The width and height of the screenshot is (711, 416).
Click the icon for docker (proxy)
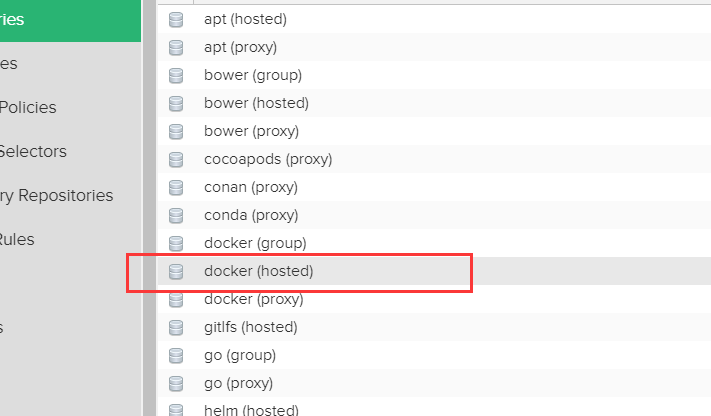[x=177, y=299]
